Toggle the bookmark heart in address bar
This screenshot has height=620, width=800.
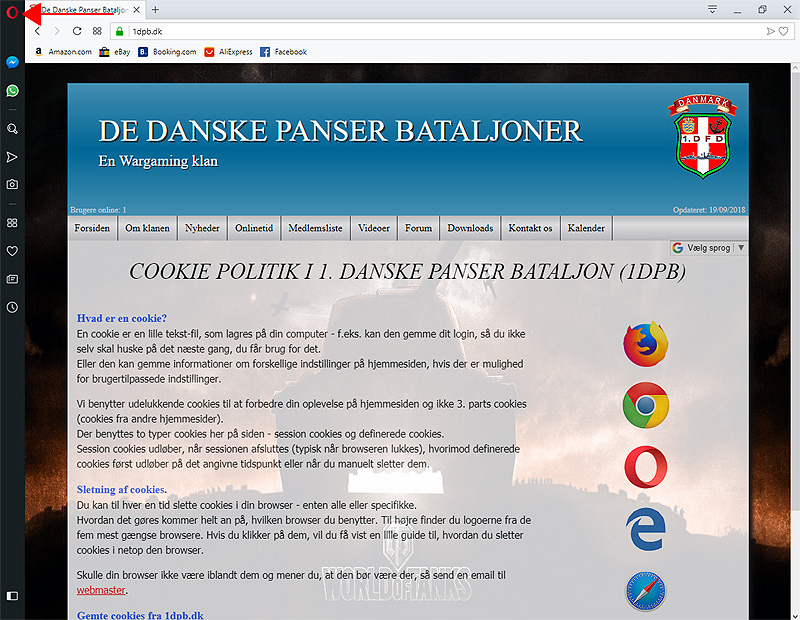[x=783, y=31]
